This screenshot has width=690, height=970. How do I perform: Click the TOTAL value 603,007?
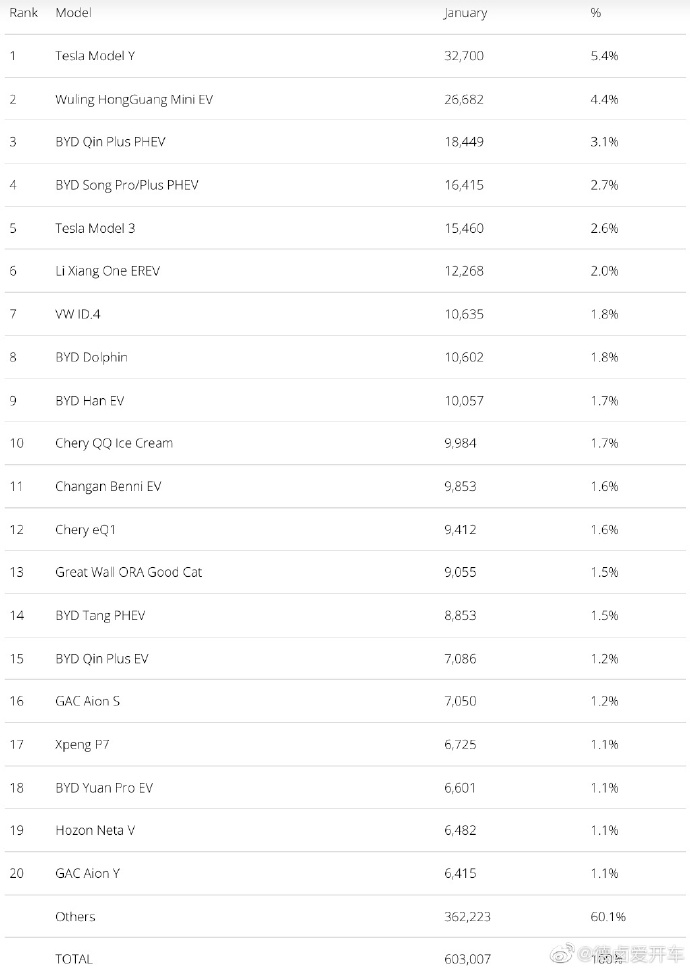click(x=467, y=959)
